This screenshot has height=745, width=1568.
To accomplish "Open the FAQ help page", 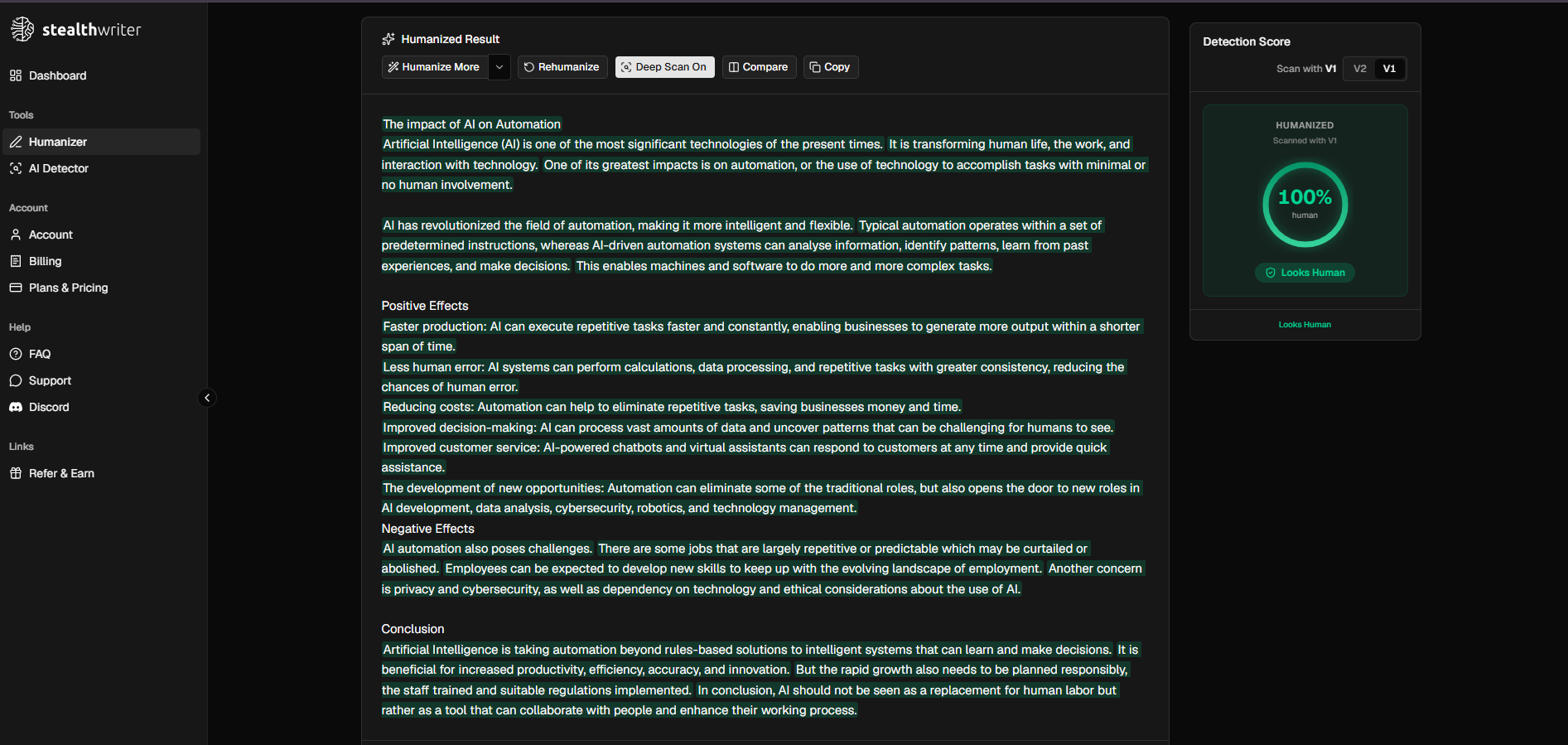I will (x=101, y=354).
